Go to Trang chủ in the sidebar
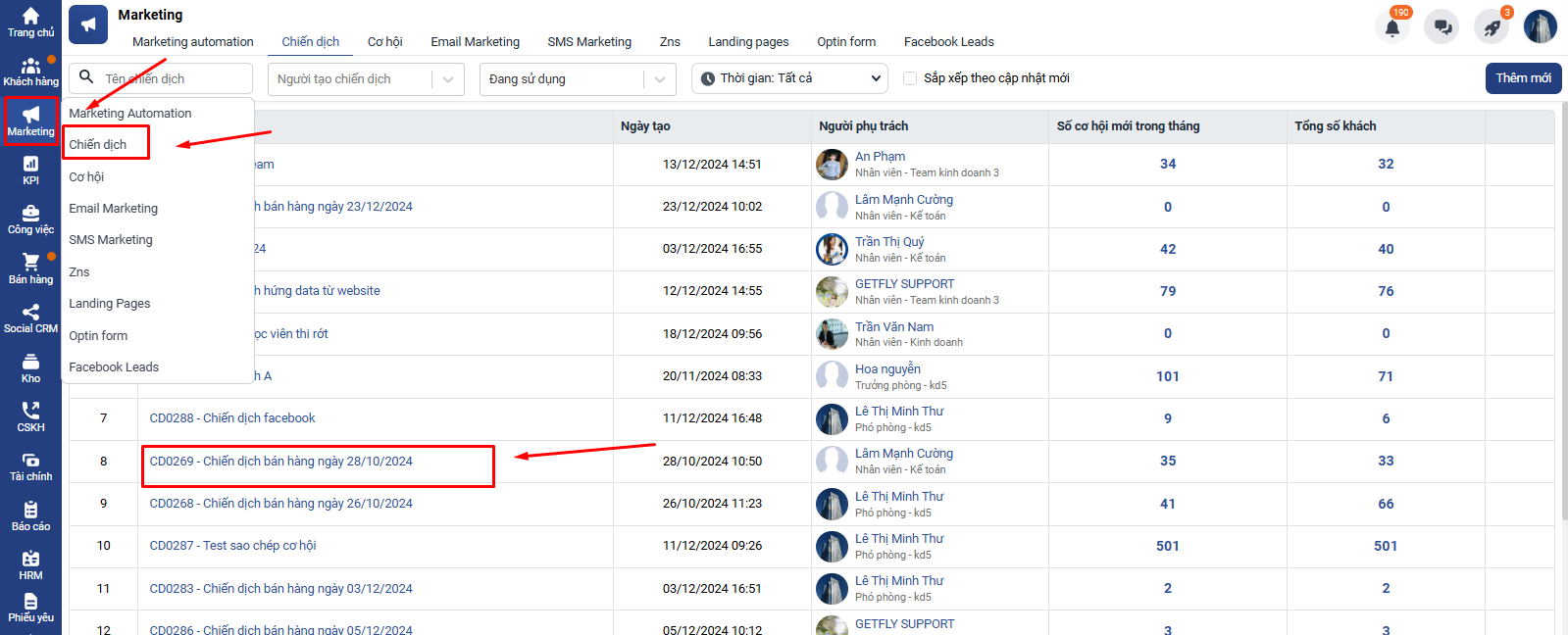1568x635 pixels. tap(30, 22)
